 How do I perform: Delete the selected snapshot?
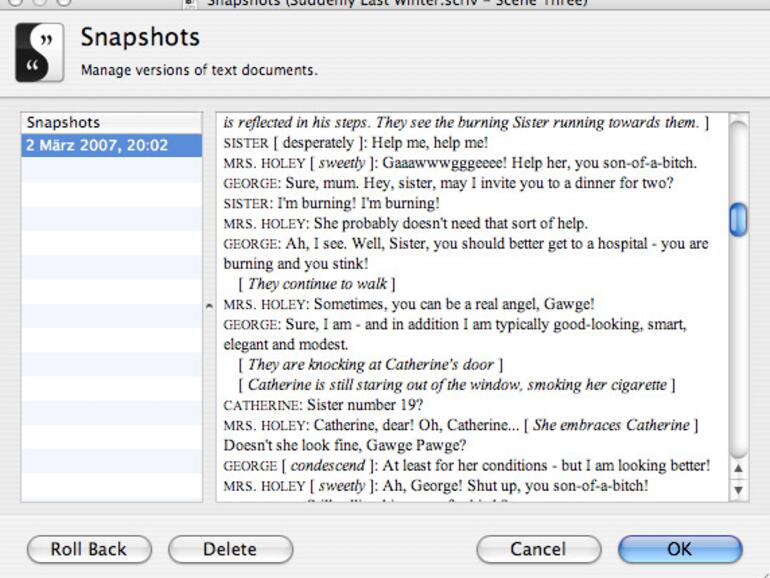pyautogui.click(x=230, y=549)
